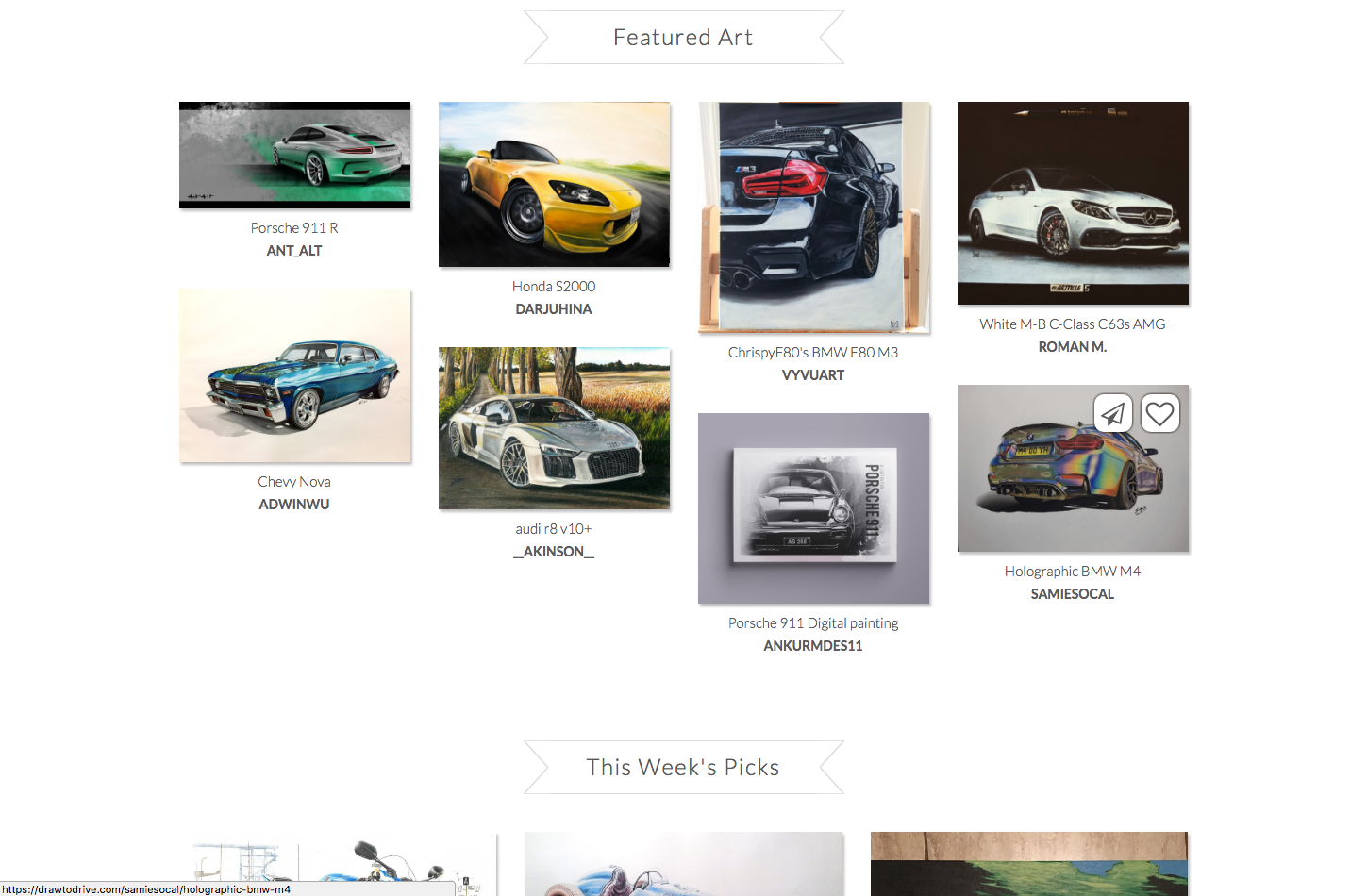
Task: Visit artist ROMAN M.'s profile
Action: [x=1073, y=347]
